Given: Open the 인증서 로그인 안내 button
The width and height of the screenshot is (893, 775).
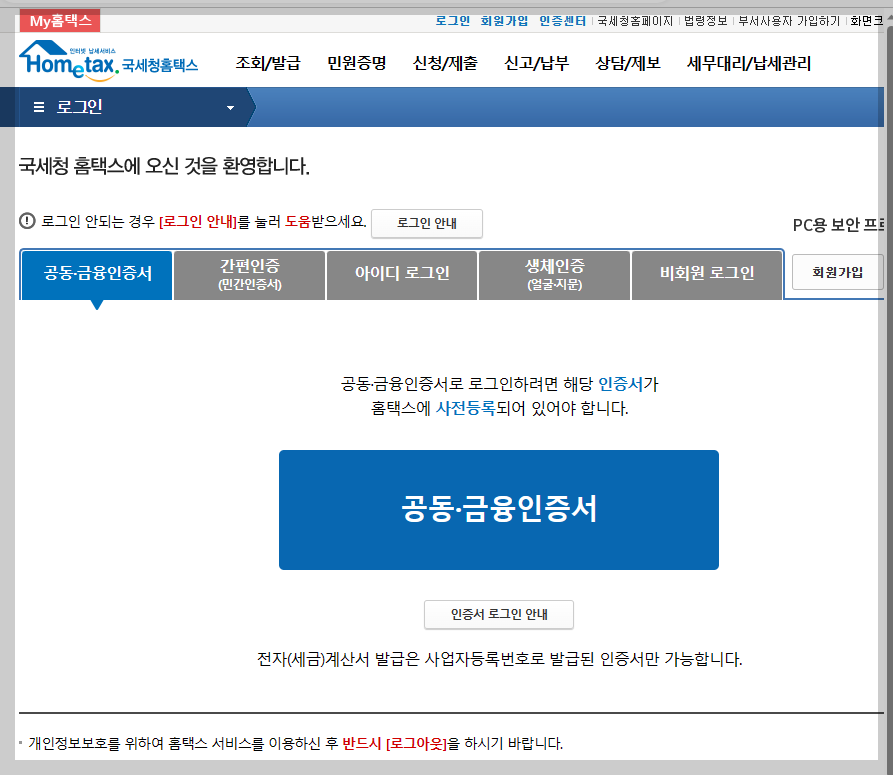Looking at the screenshot, I should click(498, 614).
